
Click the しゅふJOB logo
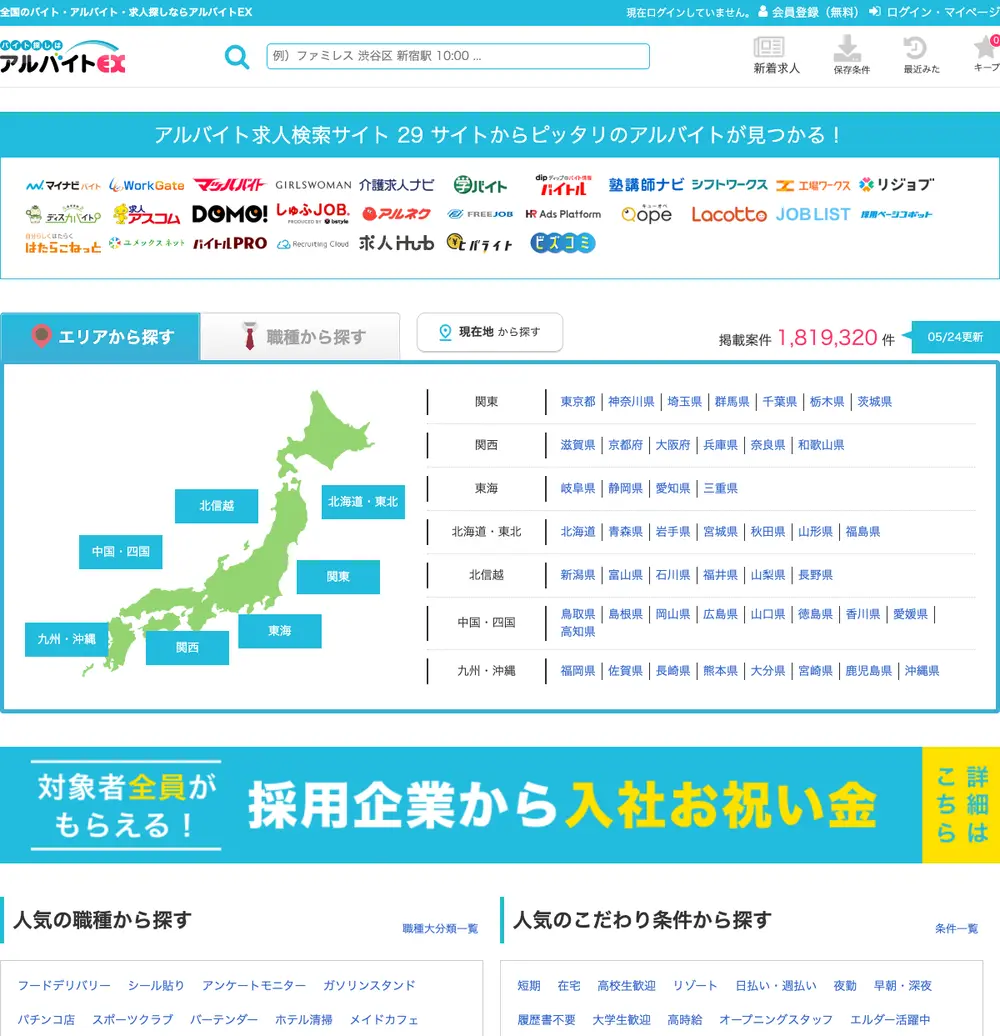pyautogui.click(x=312, y=213)
